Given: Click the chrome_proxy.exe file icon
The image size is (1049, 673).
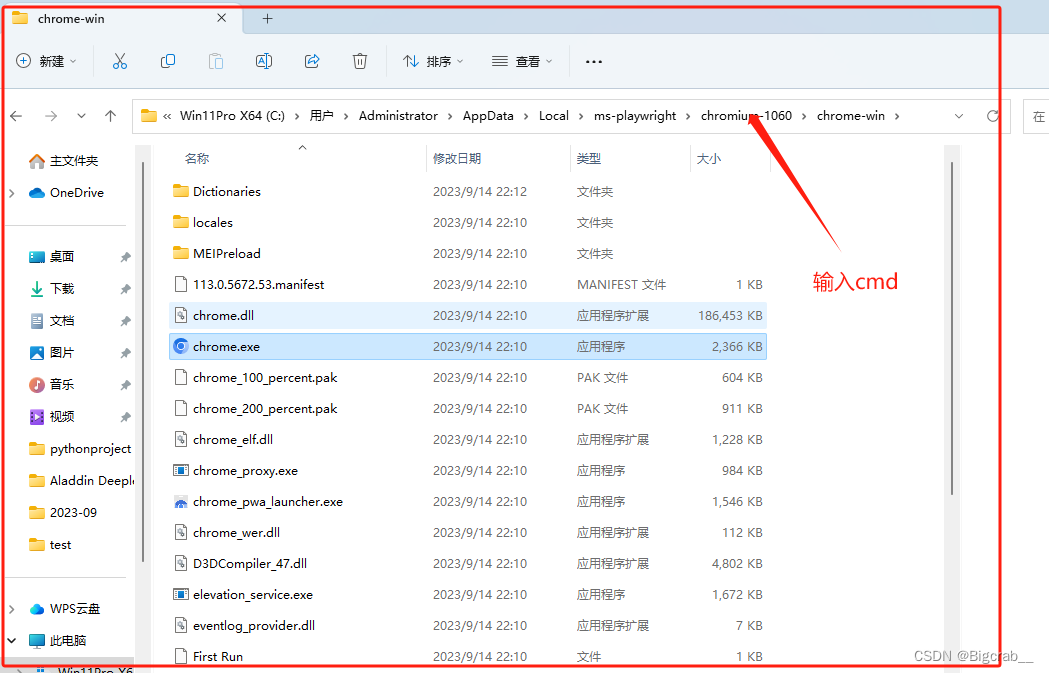Looking at the screenshot, I should [181, 470].
